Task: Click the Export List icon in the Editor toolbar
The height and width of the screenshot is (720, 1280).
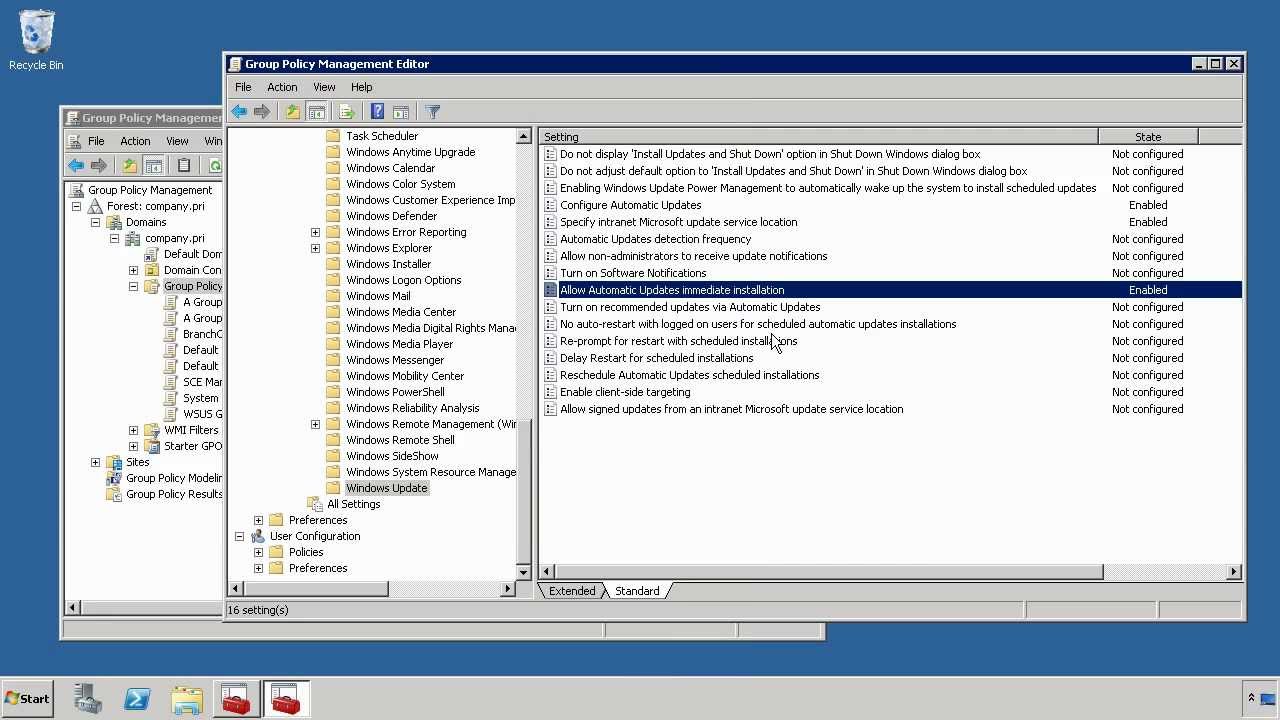Action: 347,112
